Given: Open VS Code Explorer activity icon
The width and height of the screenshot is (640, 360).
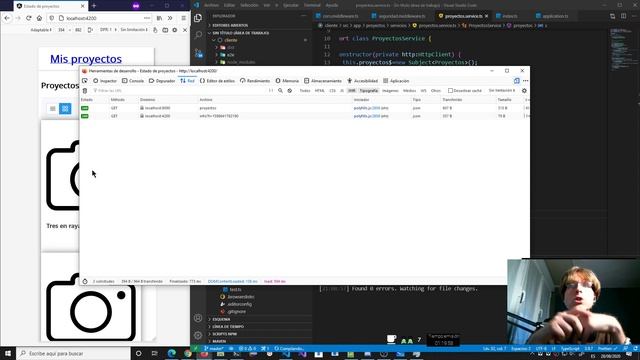Looking at the screenshot, I should (198, 18).
